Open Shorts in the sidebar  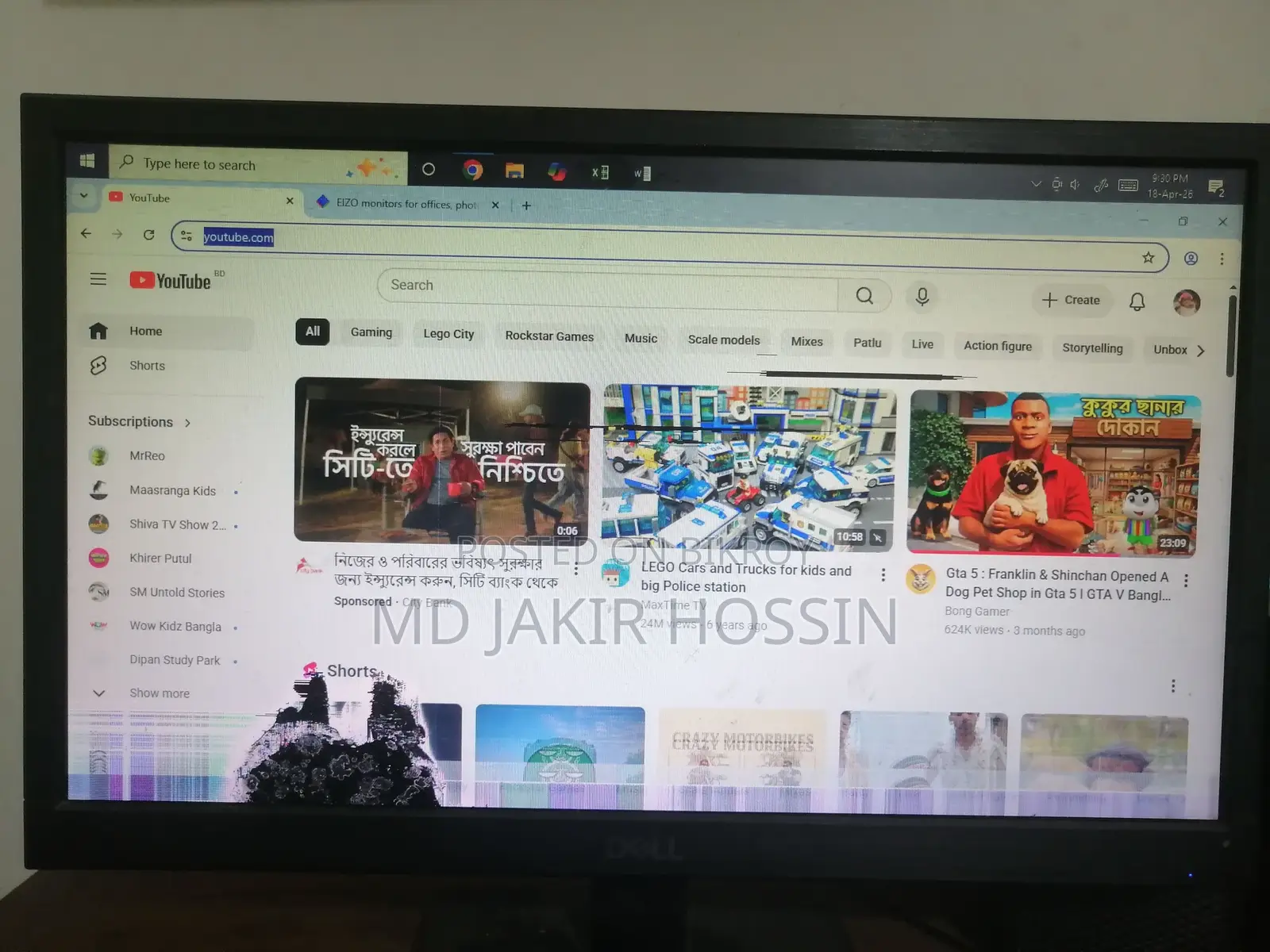tap(167, 366)
